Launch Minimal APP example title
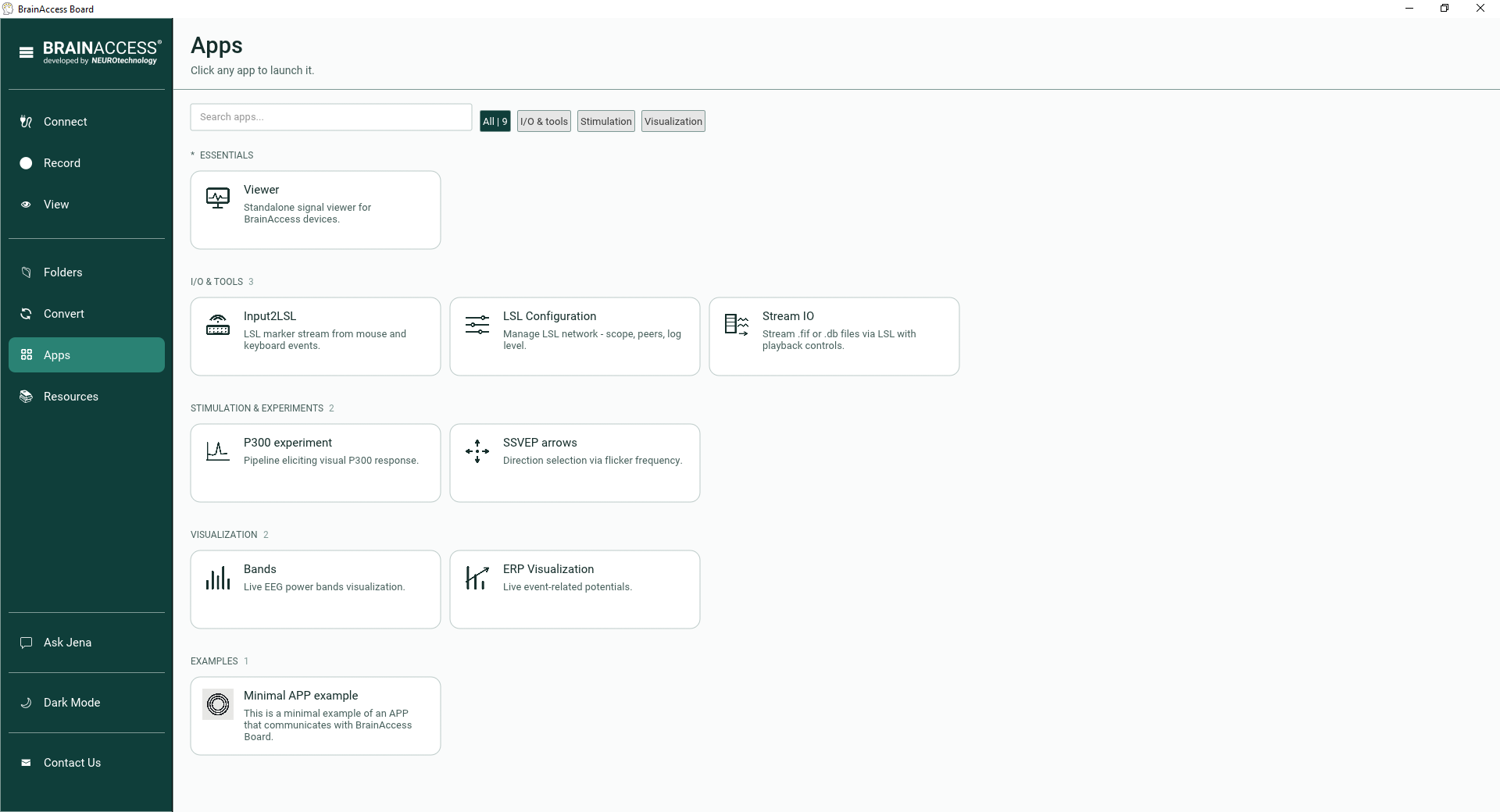This screenshot has width=1500, height=812. pos(301,696)
